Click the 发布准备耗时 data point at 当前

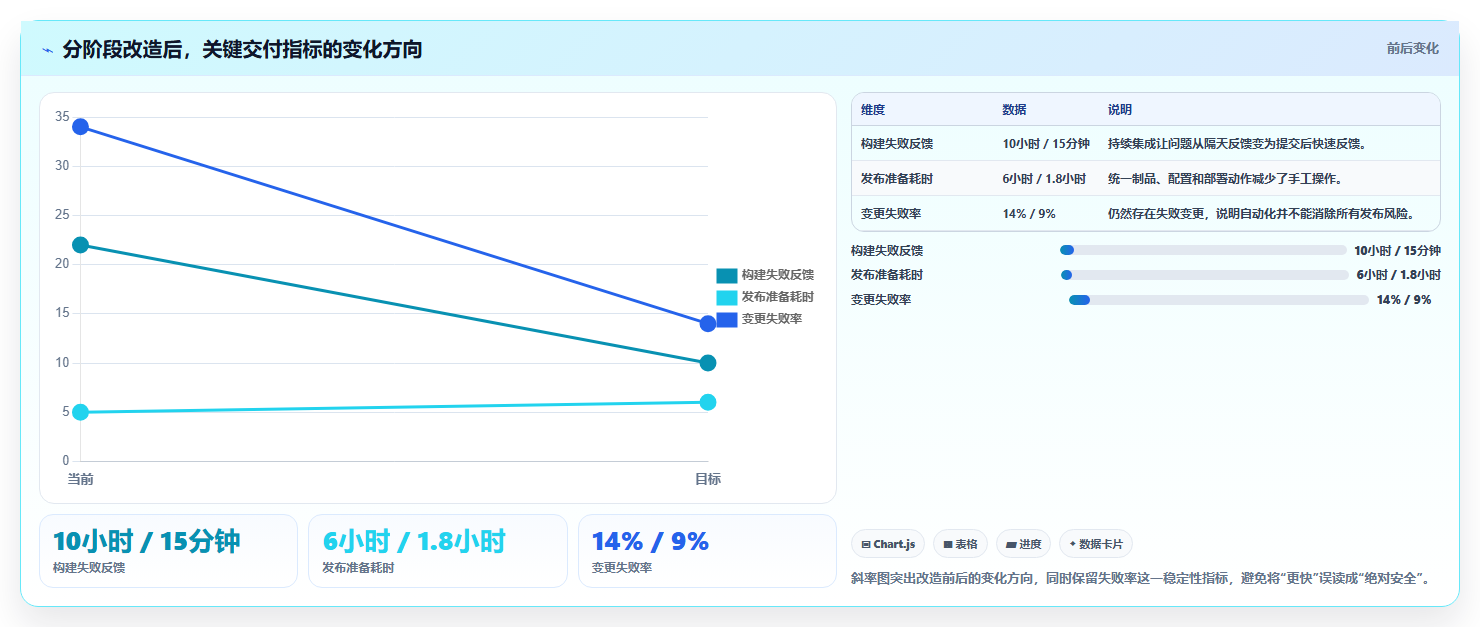point(81,412)
